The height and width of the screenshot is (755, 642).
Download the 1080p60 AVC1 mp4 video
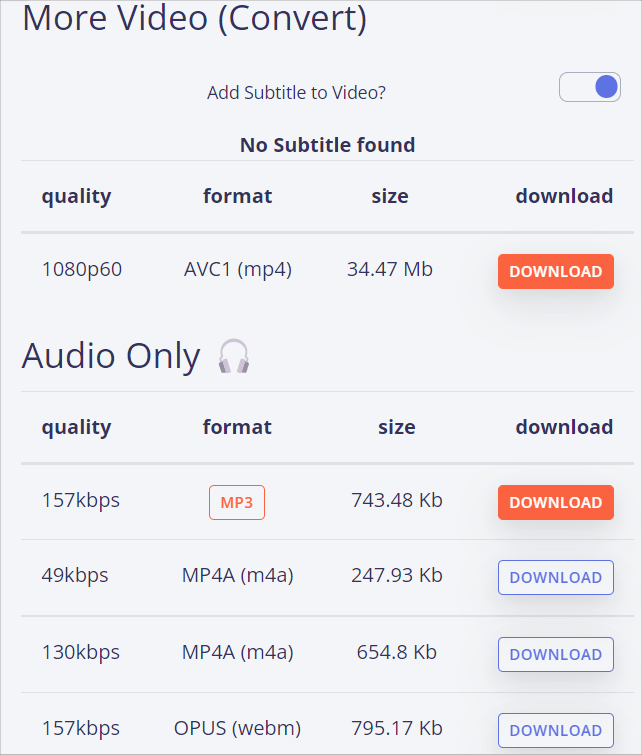point(556,272)
